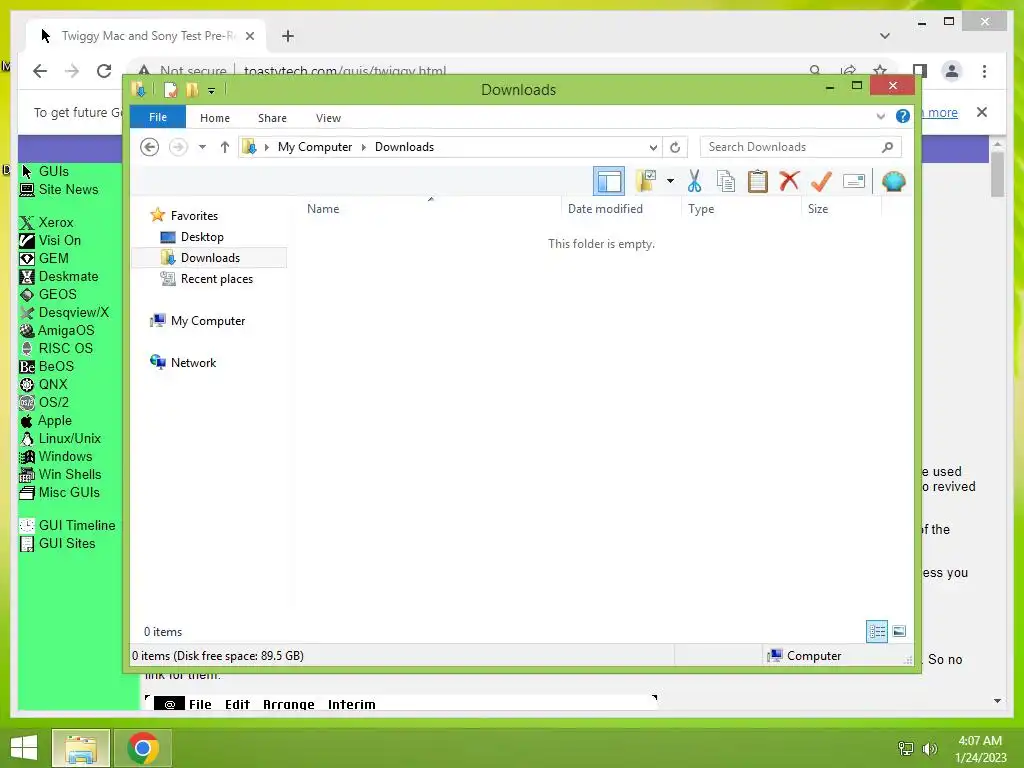Image resolution: width=1024 pixels, height=768 pixels.
Task: Expand the ribbon with the chevron
Action: tap(880, 117)
